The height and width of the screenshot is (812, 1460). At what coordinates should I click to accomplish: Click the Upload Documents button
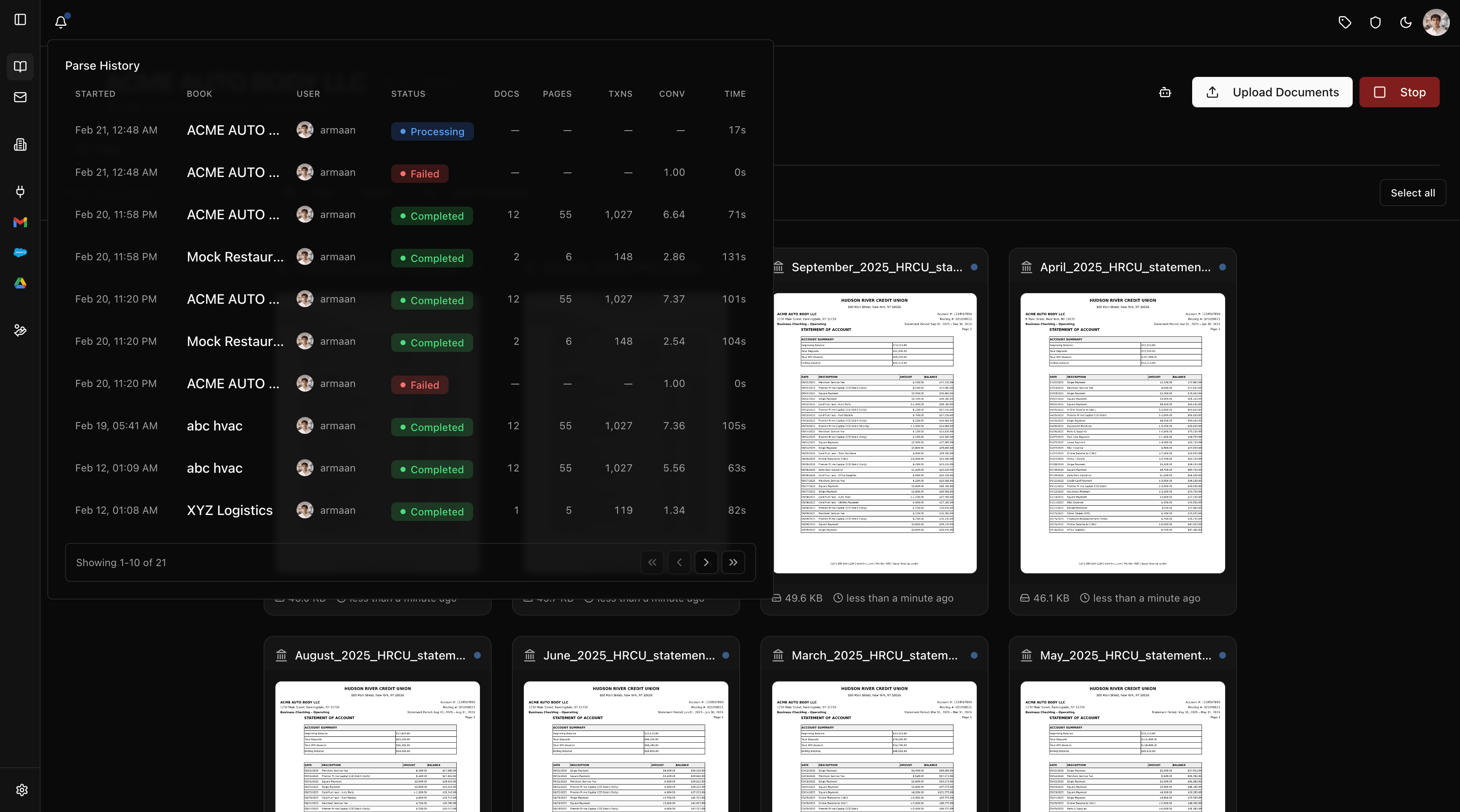pyautogui.click(x=1272, y=92)
